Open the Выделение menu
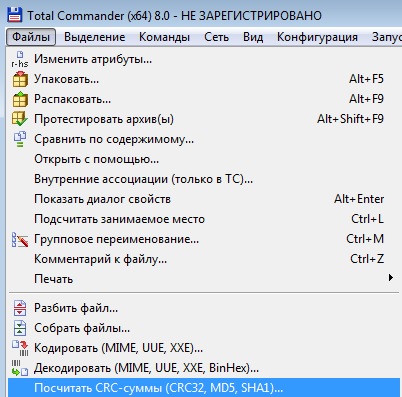Viewport: 402px width, 397px height. tap(94, 37)
